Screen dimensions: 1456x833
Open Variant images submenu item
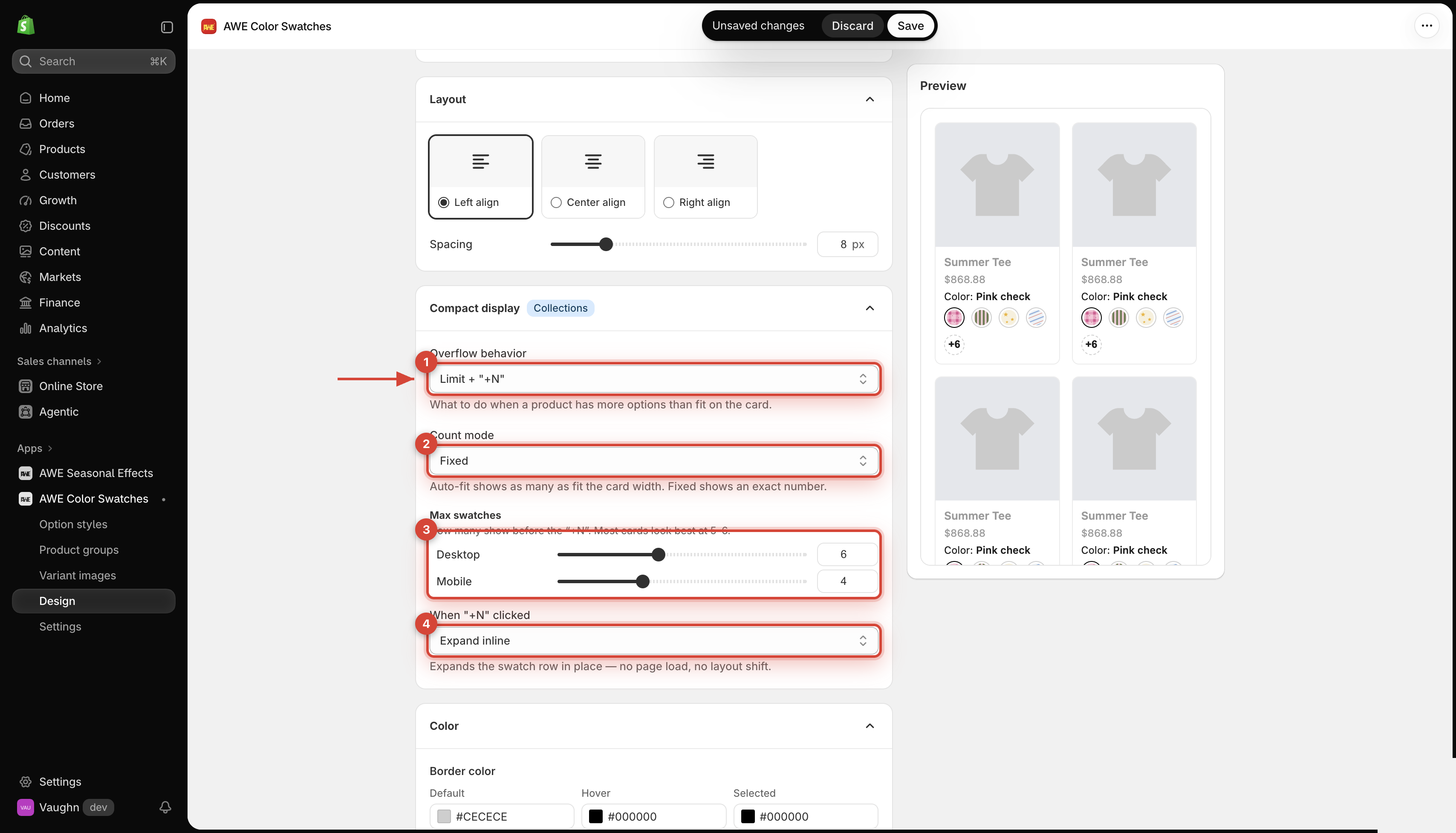(x=77, y=576)
